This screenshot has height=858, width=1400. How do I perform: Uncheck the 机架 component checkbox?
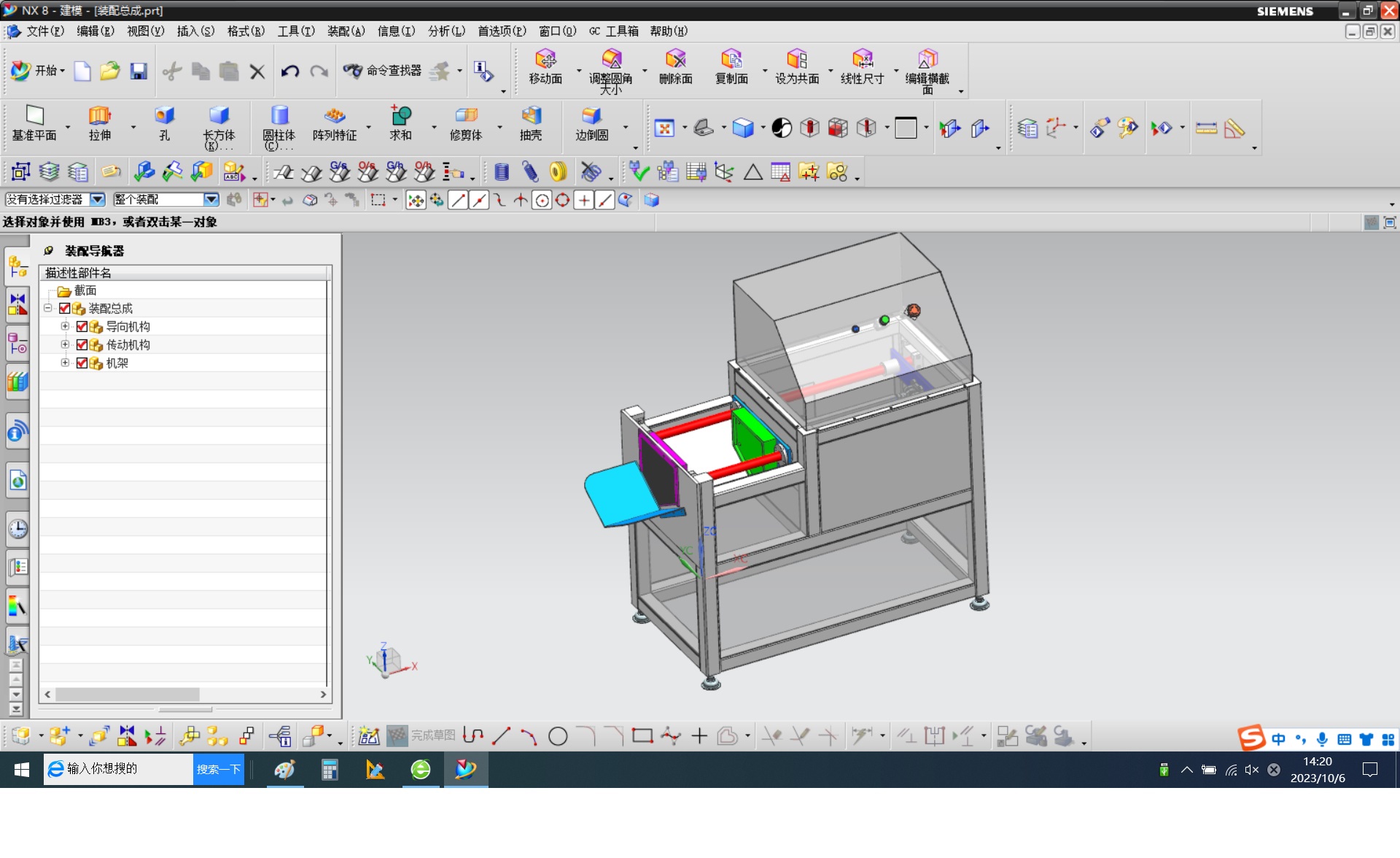pyautogui.click(x=82, y=363)
